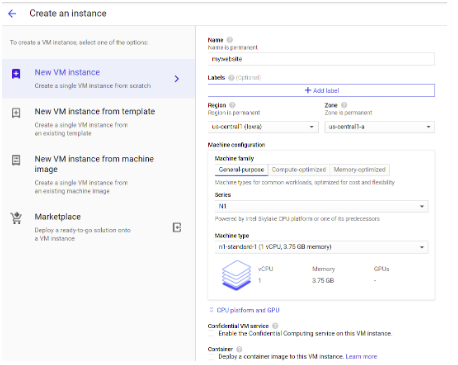The height and width of the screenshot is (365, 458).
Task: Check Deploy a container image checkbox
Action: tap(211, 357)
